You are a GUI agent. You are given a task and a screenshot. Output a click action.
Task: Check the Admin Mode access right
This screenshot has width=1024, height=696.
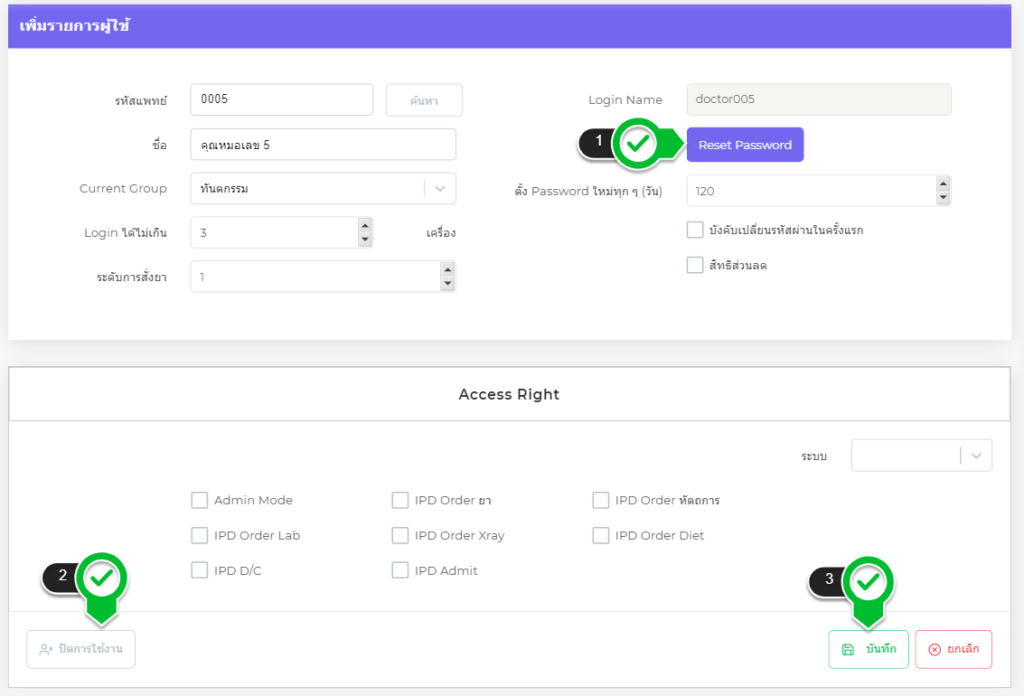(x=199, y=500)
